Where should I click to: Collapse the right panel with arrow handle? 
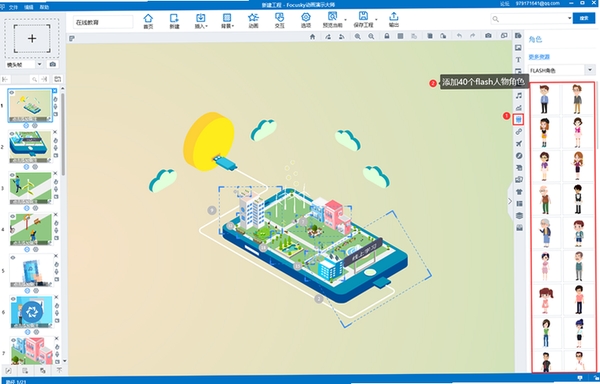click(510, 201)
